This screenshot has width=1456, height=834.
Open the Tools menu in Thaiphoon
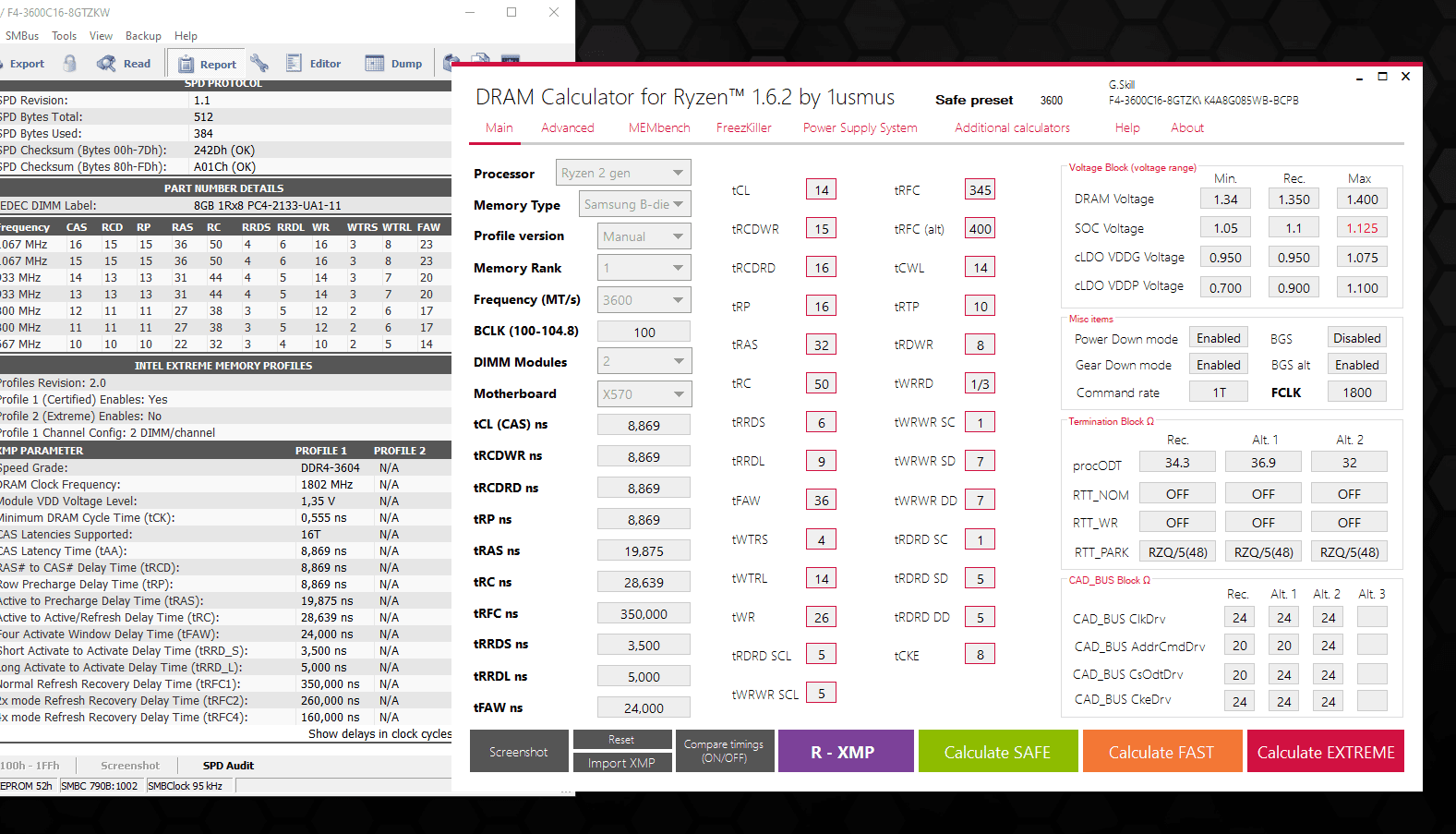click(x=64, y=36)
